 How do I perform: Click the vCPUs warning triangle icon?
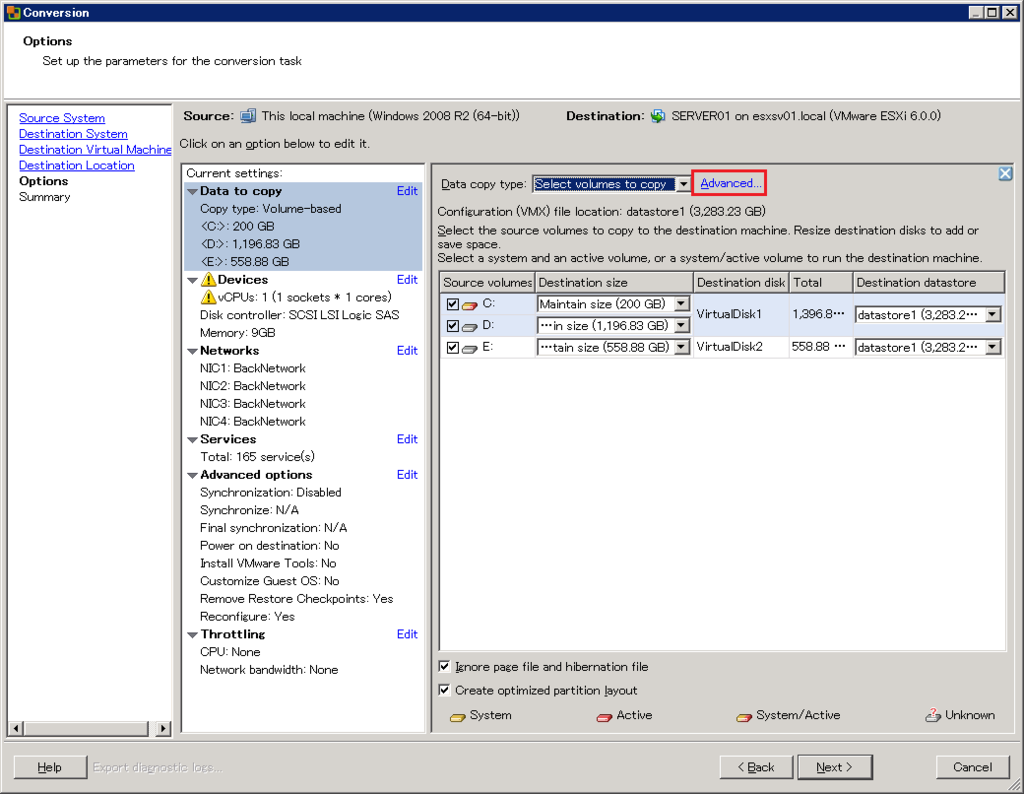[208, 297]
